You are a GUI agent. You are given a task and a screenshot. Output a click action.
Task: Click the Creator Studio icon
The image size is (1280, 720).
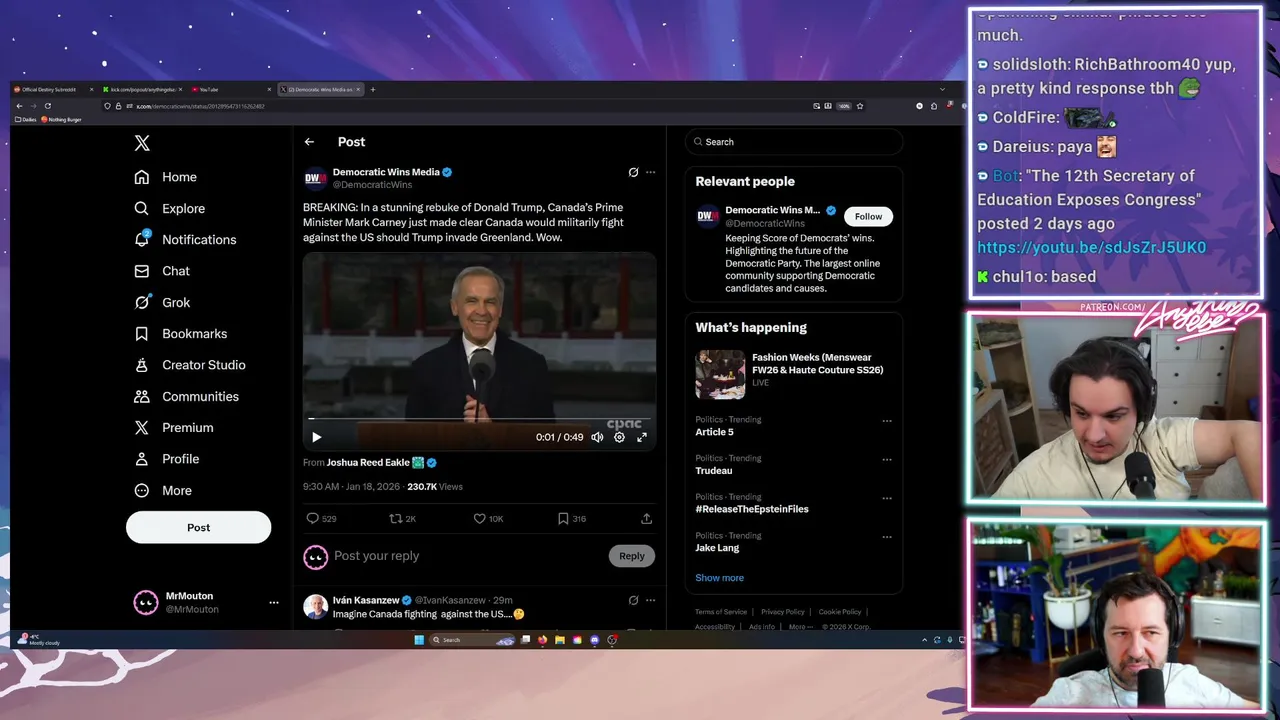click(x=142, y=365)
